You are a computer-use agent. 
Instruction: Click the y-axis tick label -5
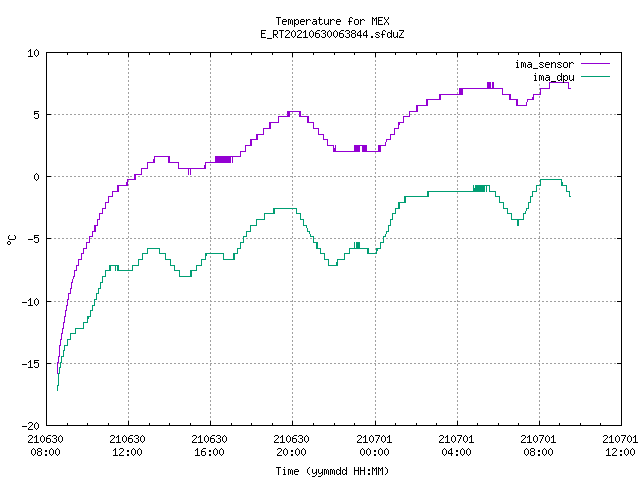click(x=33, y=239)
